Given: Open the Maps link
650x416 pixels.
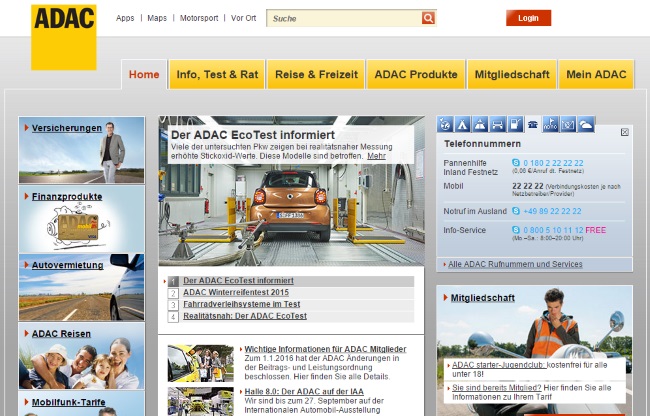Looking at the screenshot, I should pos(157,18).
